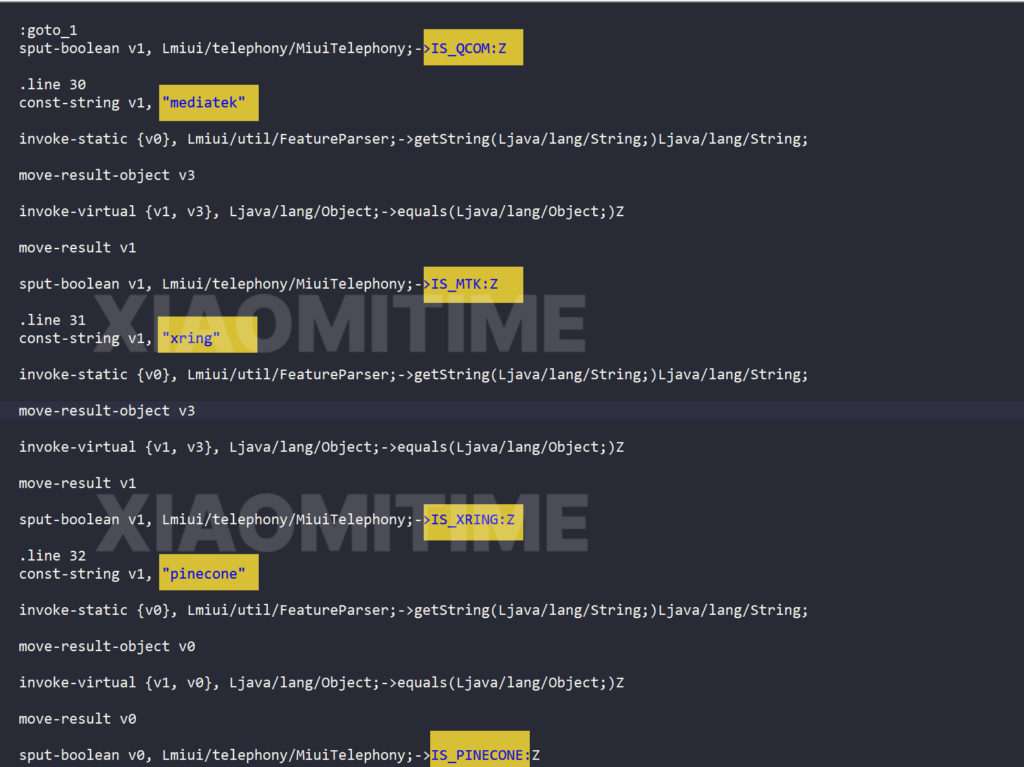The width and height of the screenshot is (1024, 767).
Task: Click the move-result-object v0 instruction
Action: (x=106, y=646)
